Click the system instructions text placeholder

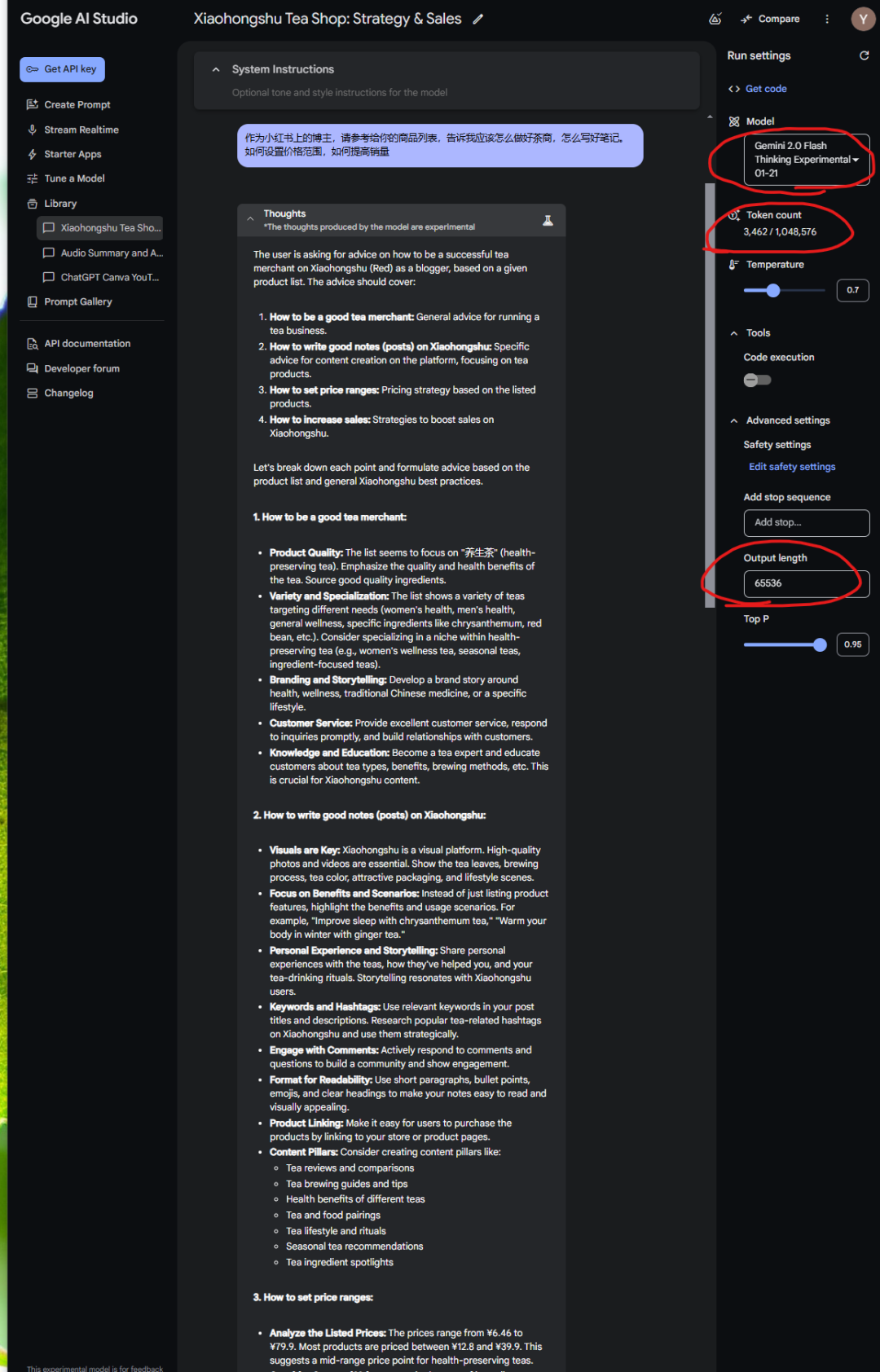point(340,93)
